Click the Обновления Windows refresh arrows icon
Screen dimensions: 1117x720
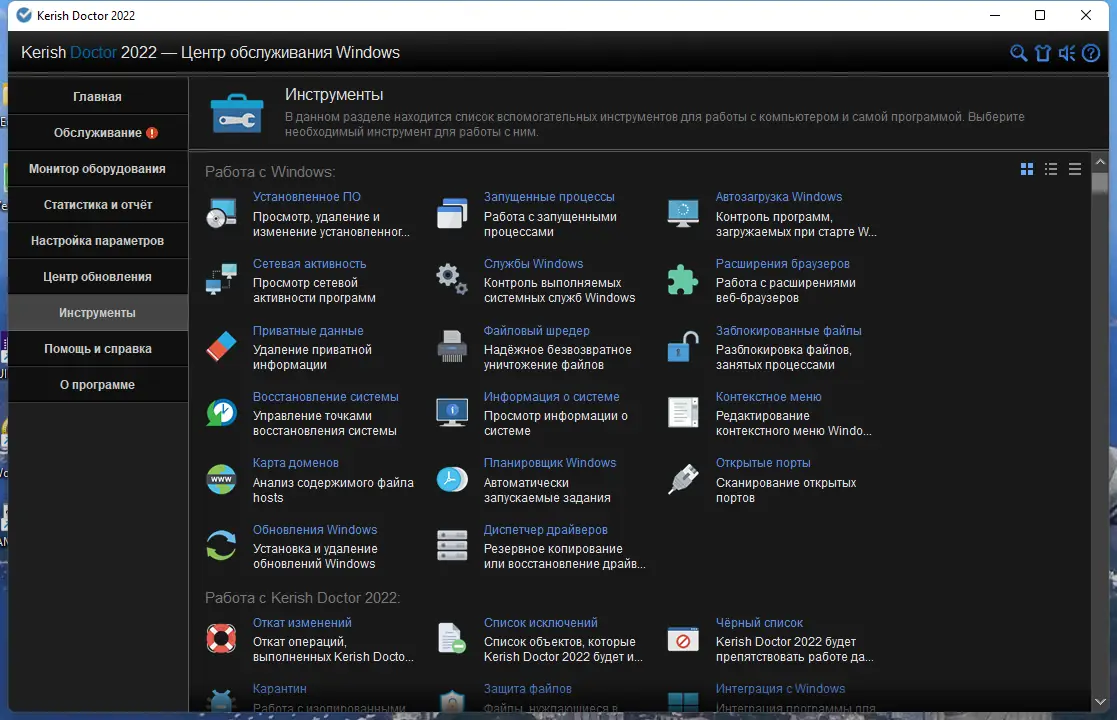pyautogui.click(x=222, y=546)
